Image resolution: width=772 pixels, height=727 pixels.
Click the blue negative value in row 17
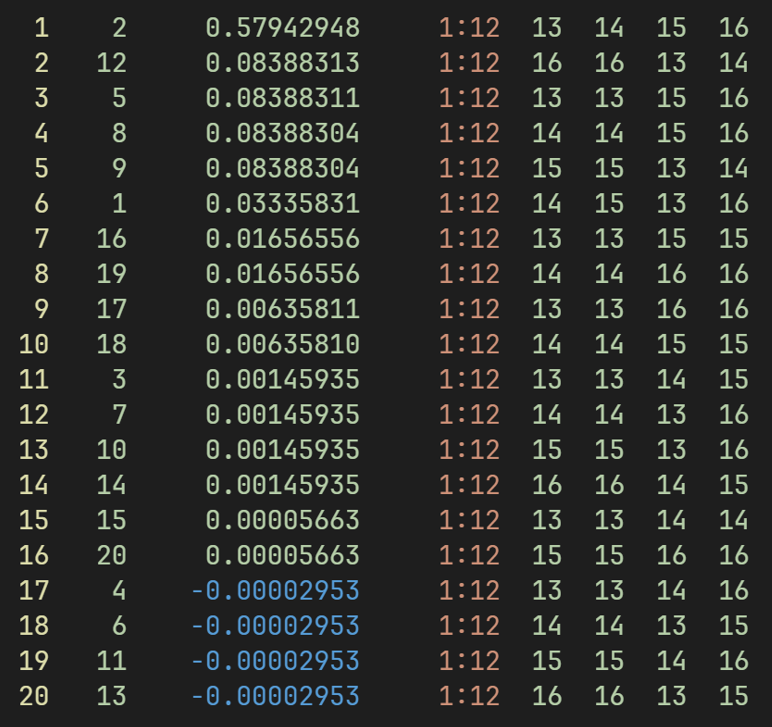pos(274,590)
